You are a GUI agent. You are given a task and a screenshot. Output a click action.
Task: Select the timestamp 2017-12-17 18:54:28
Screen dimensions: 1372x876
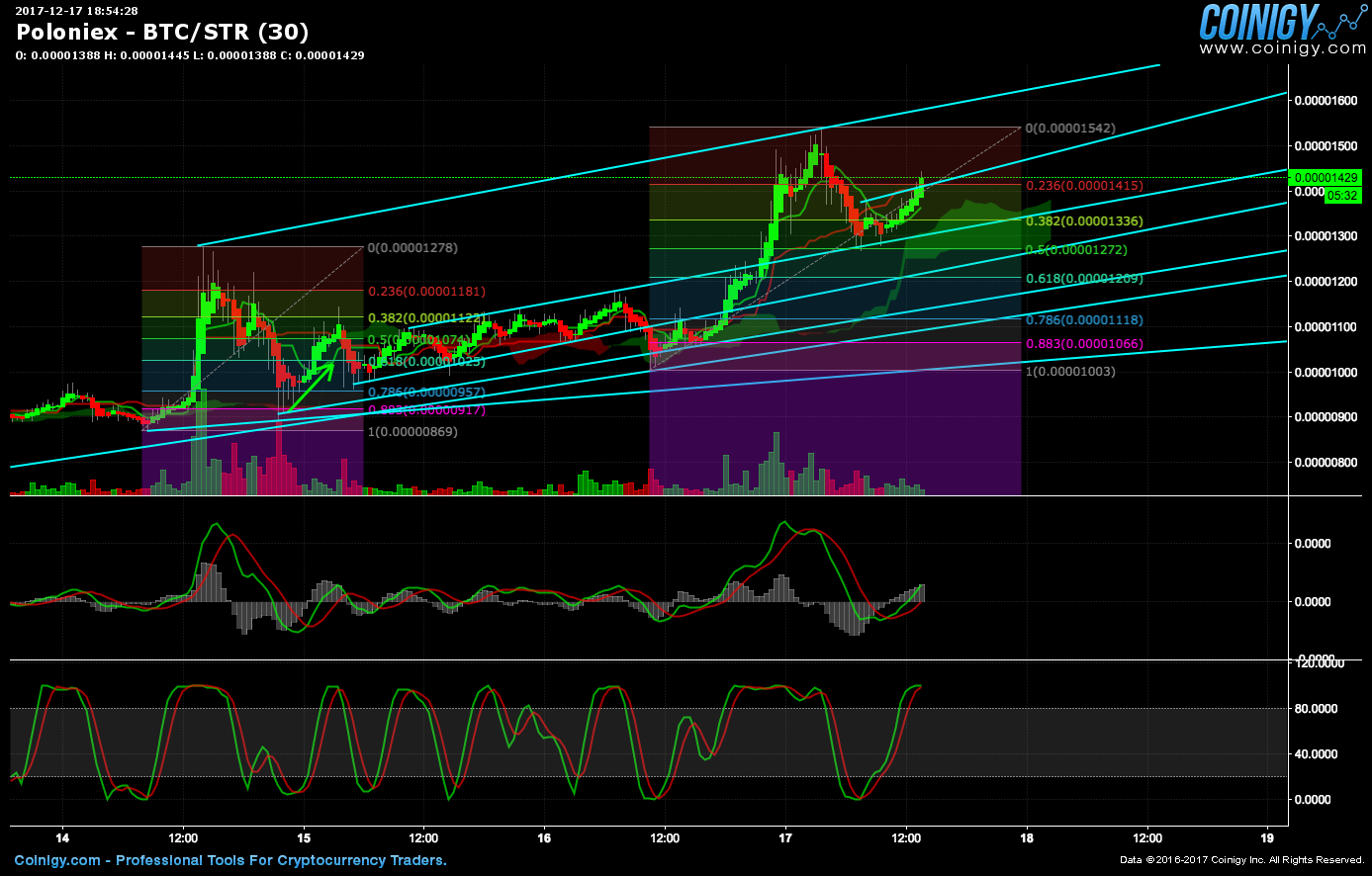(76, 11)
